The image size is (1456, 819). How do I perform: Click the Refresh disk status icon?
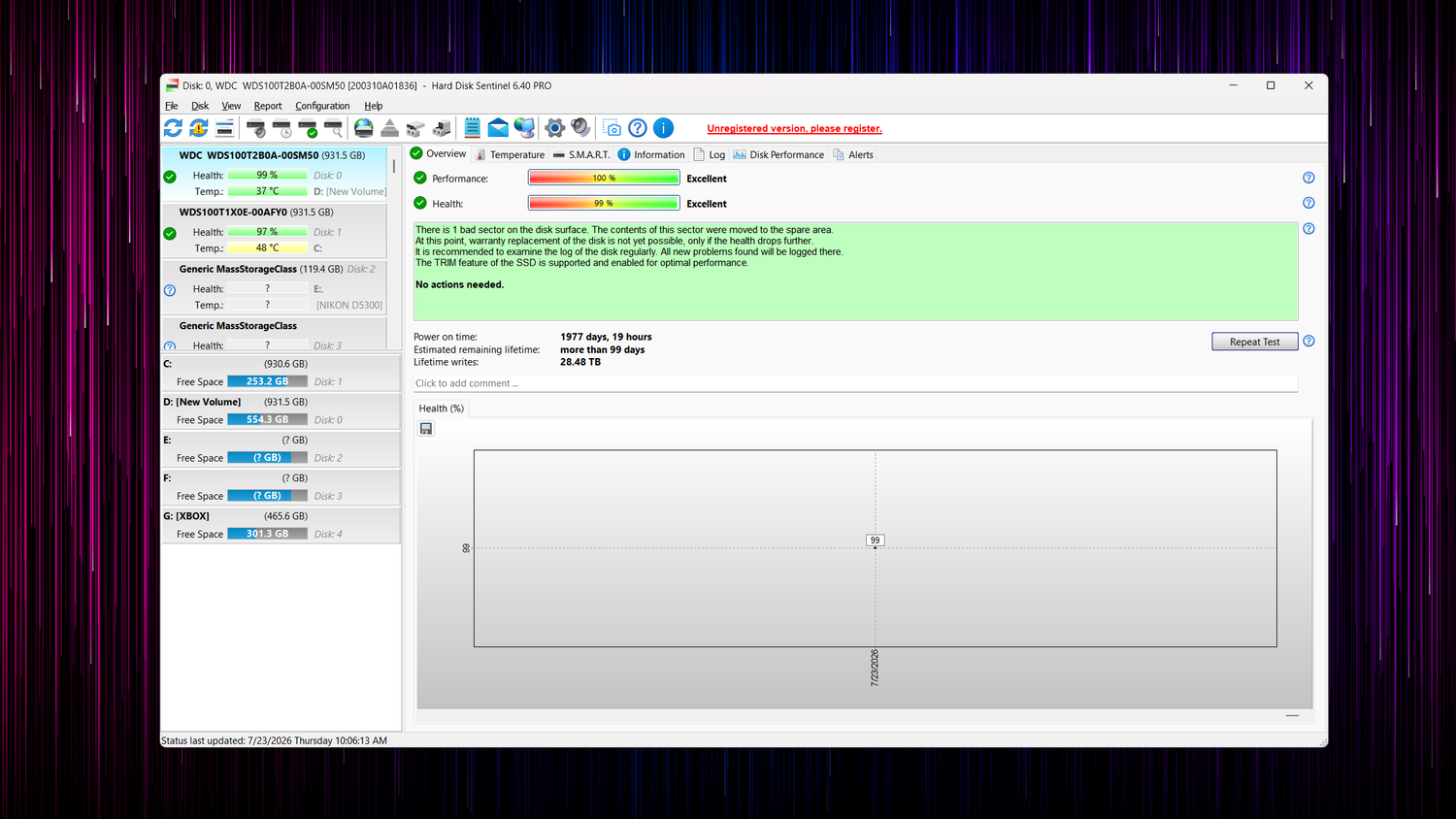(x=173, y=128)
